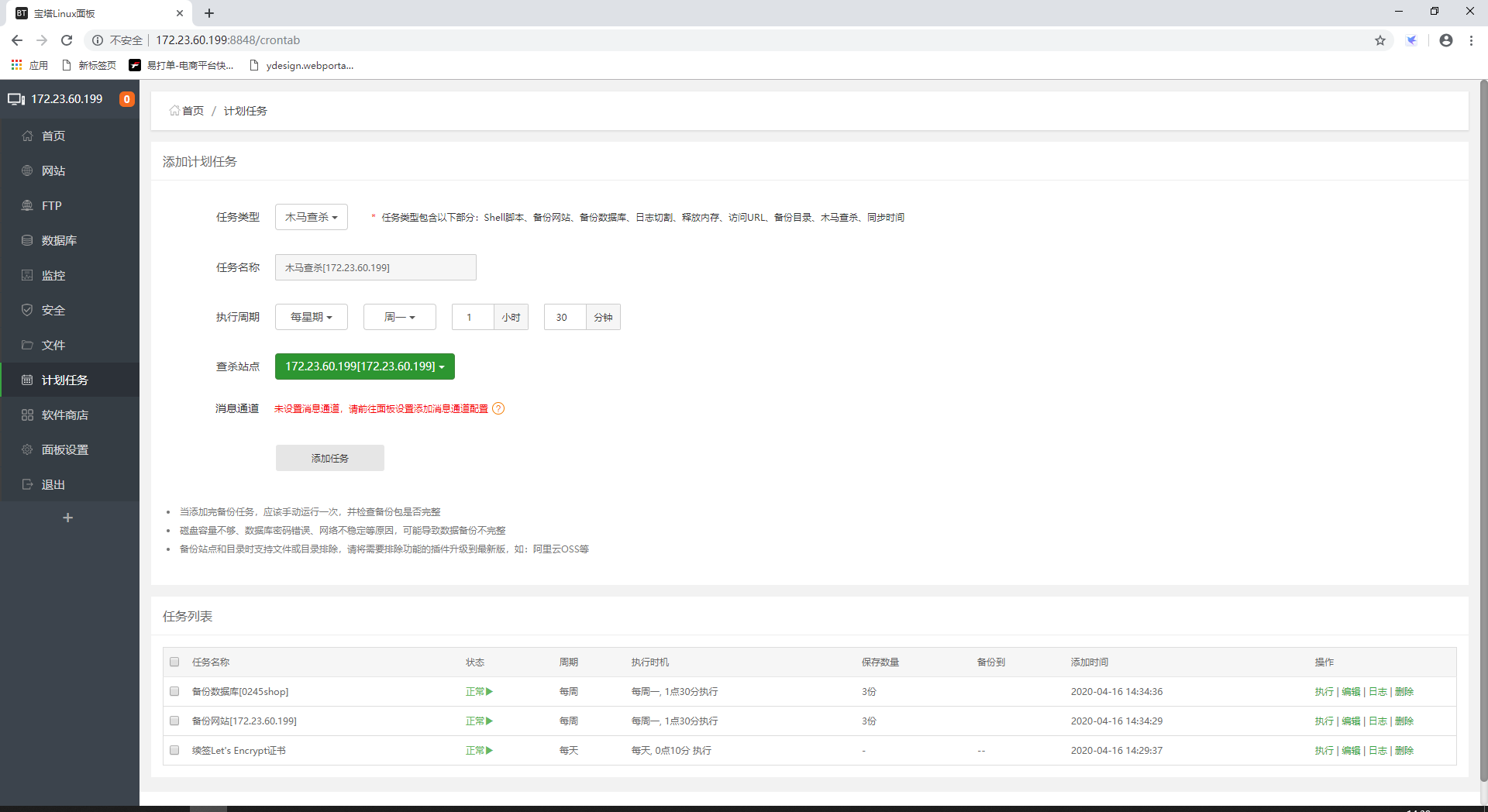The width and height of the screenshot is (1488, 812).
Task: Open the 网站 sidebar section
Action: point(70,170)
